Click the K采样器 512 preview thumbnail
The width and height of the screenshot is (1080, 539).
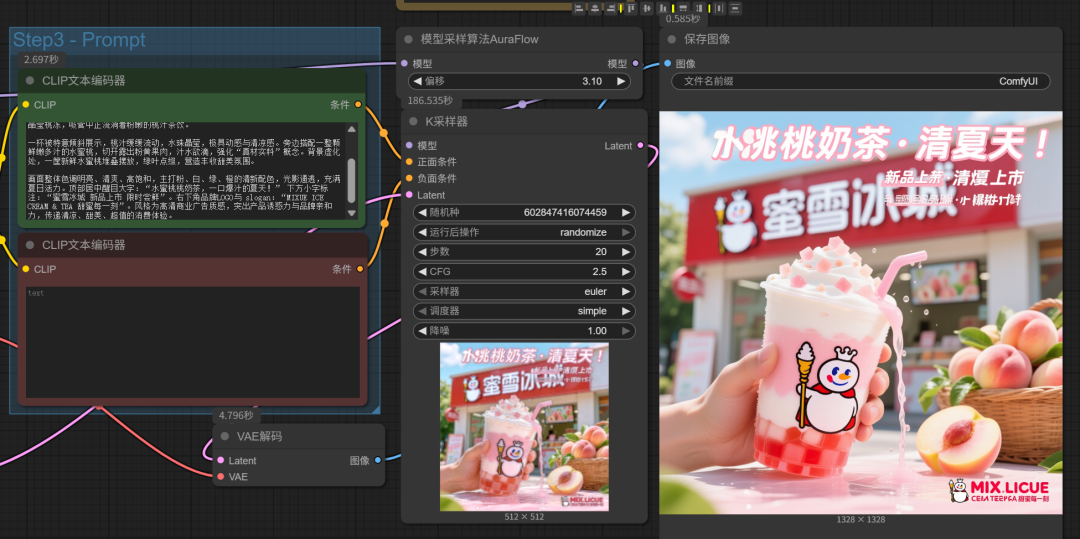click(x=524, y=427)
